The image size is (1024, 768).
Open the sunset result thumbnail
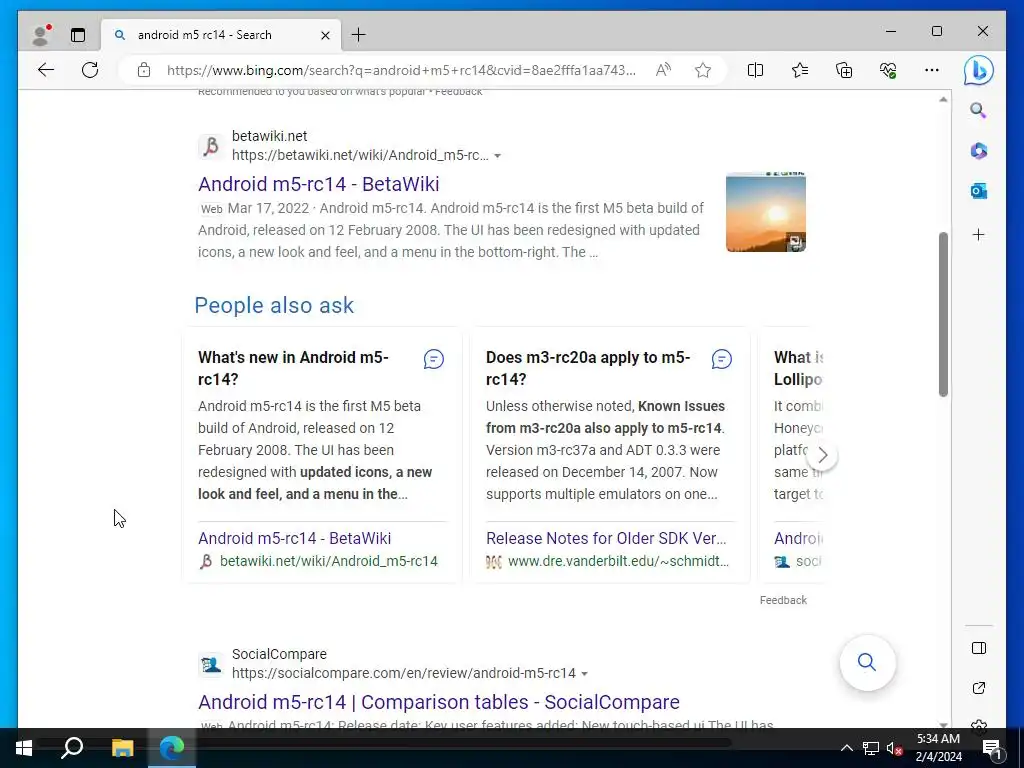click(765, 212)
